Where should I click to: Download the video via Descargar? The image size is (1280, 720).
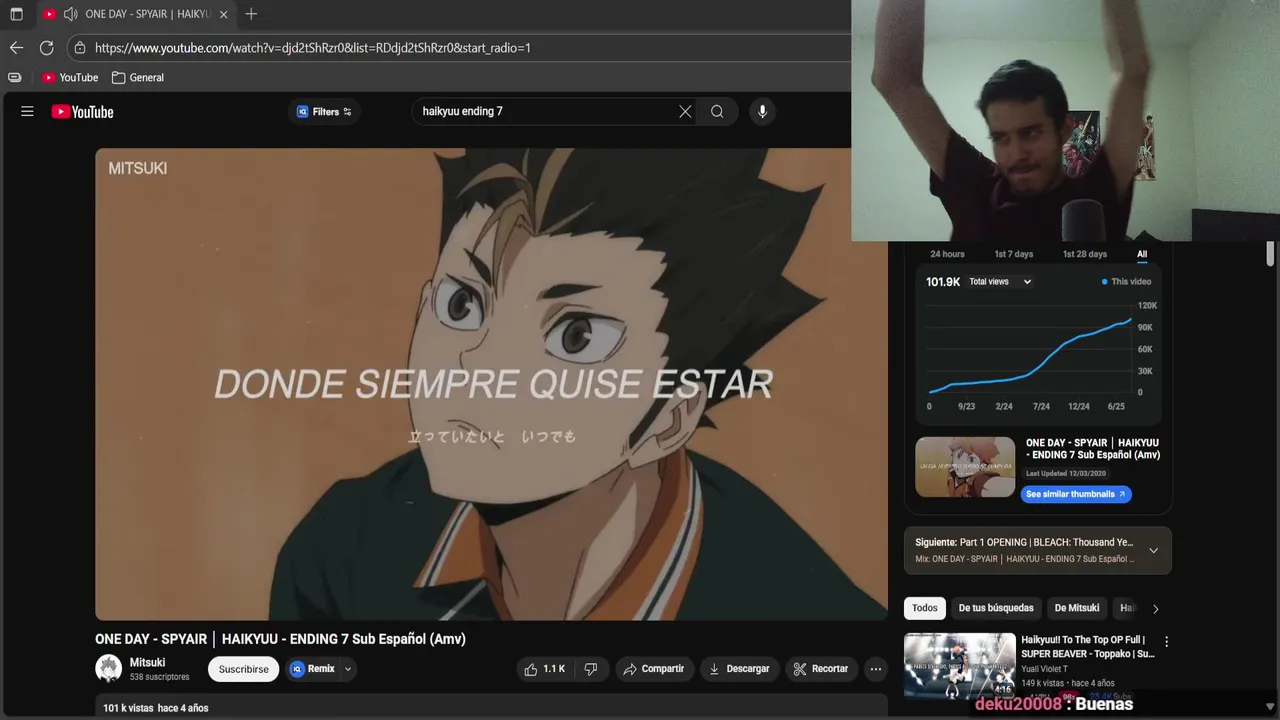click(x=739, y=669)
